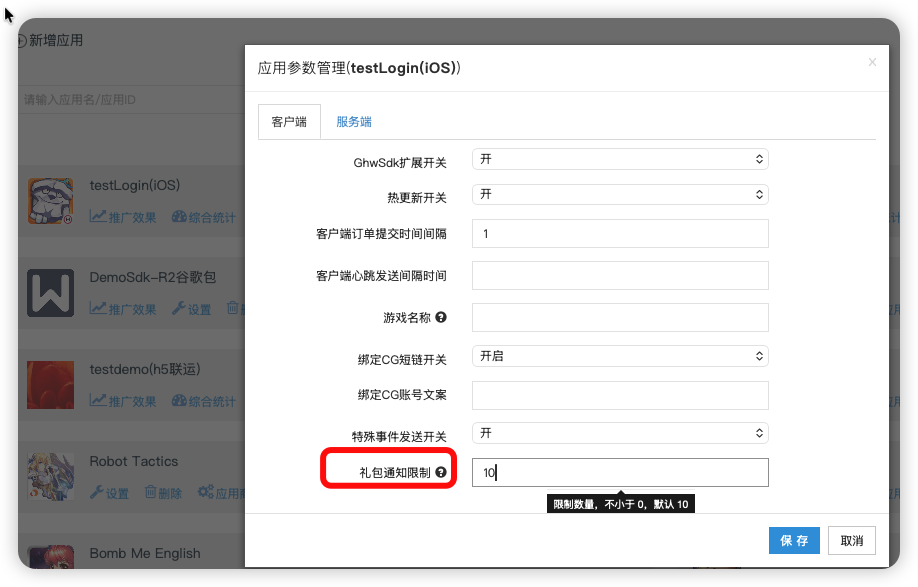The image size is (918, 587).
Task: Click DemoSdk-R2谷歌包 app logo
Action: 50,293
